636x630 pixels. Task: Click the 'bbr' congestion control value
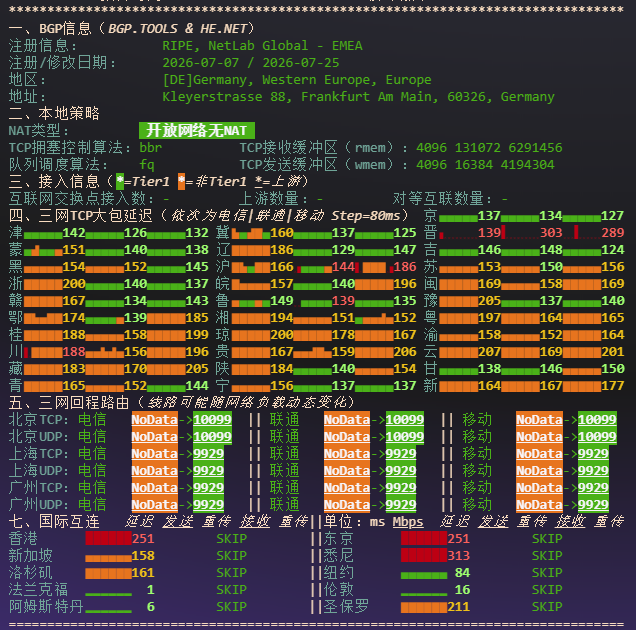coord(150,148)
